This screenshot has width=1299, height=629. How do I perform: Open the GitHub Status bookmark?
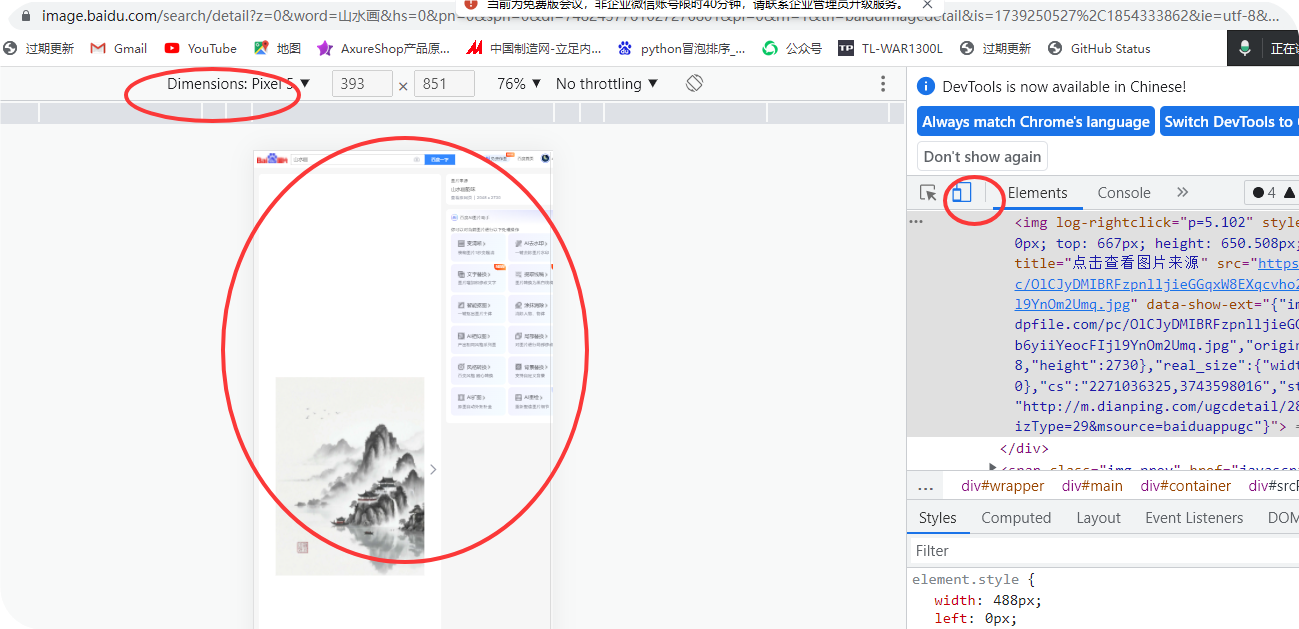(x=1099, y=48)
